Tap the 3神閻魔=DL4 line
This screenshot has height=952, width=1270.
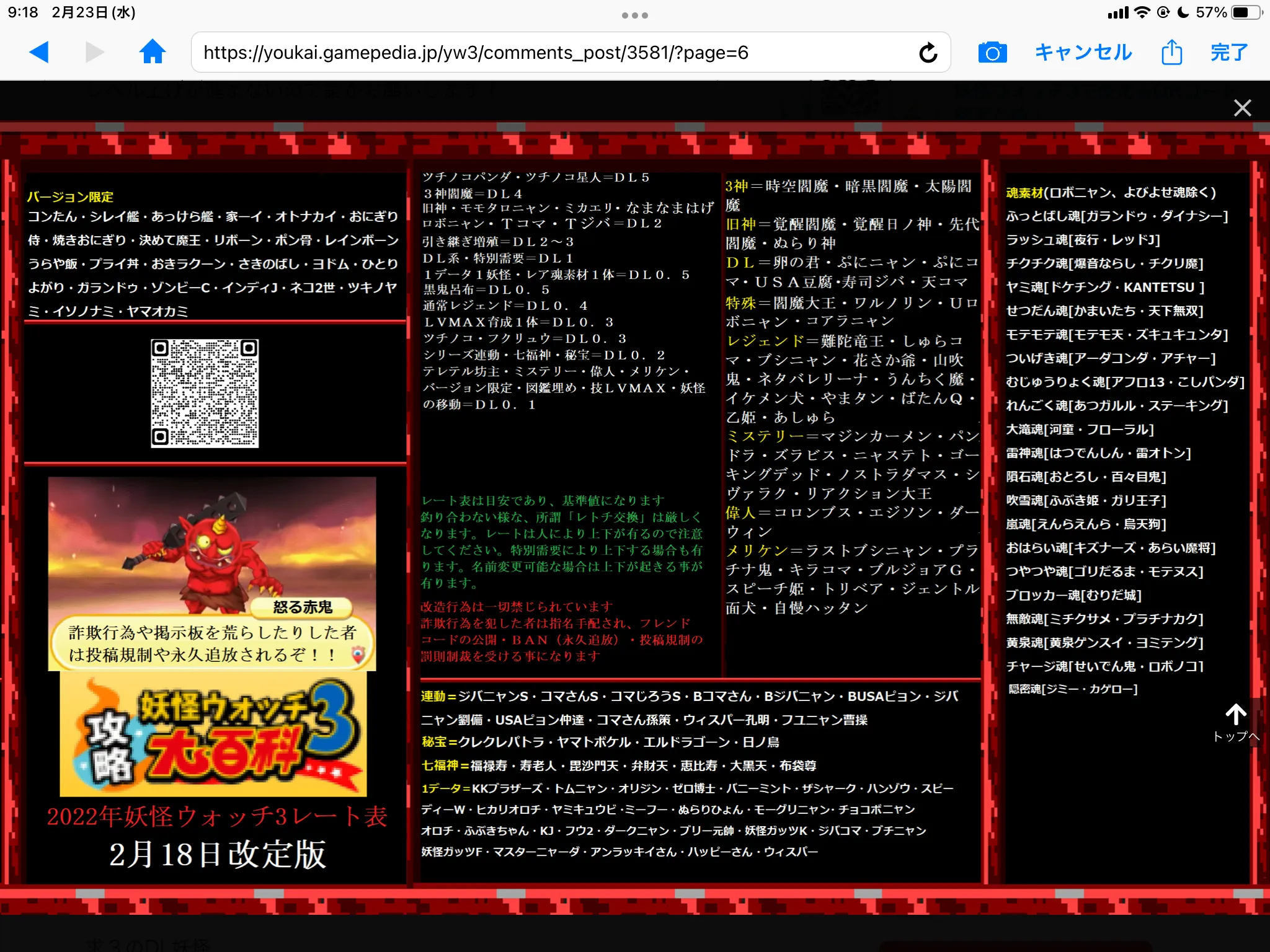(x=473, y=194)
